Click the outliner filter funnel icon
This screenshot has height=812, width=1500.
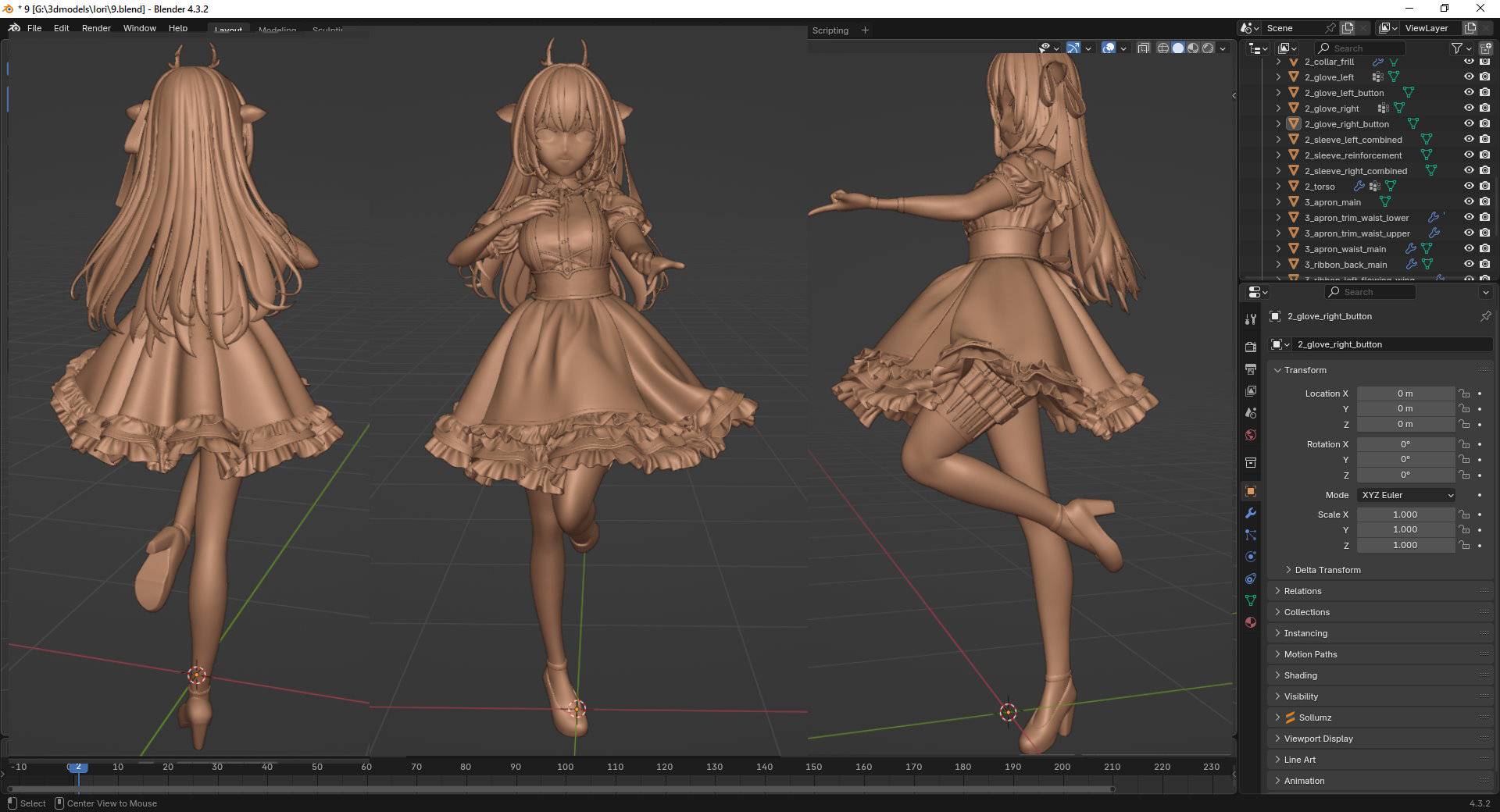click(x=1456, y=48)
